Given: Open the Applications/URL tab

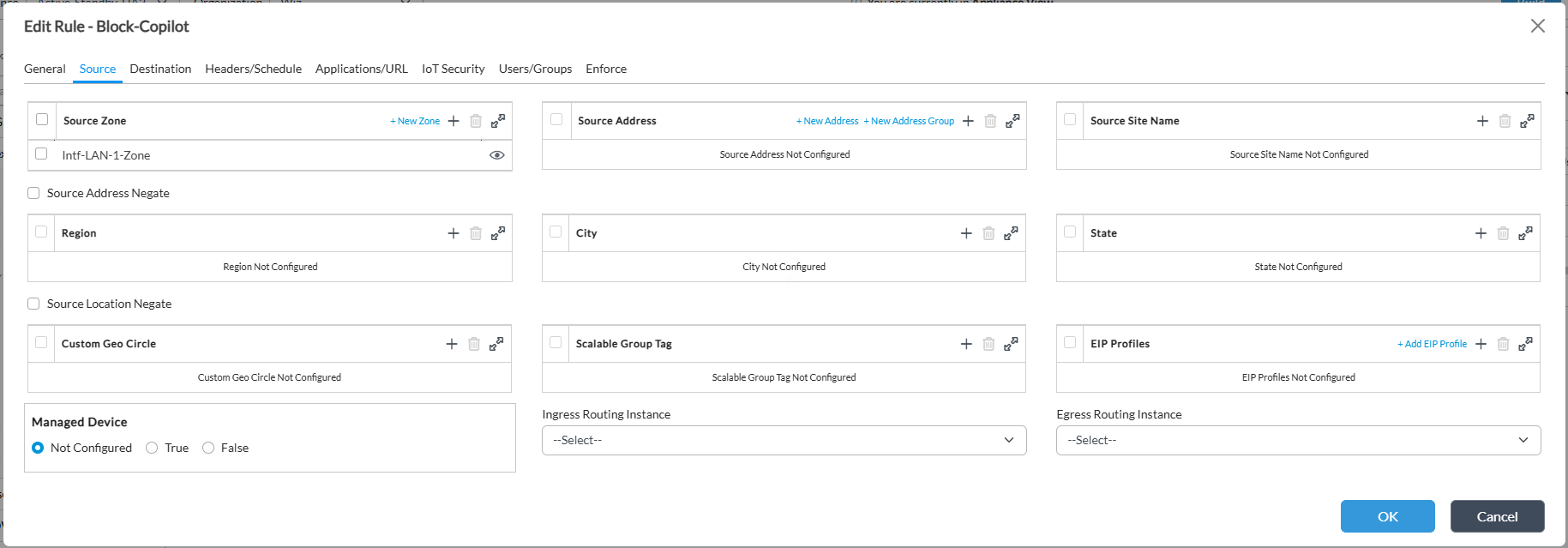Looking at the screenshot, I should point(362,69).
